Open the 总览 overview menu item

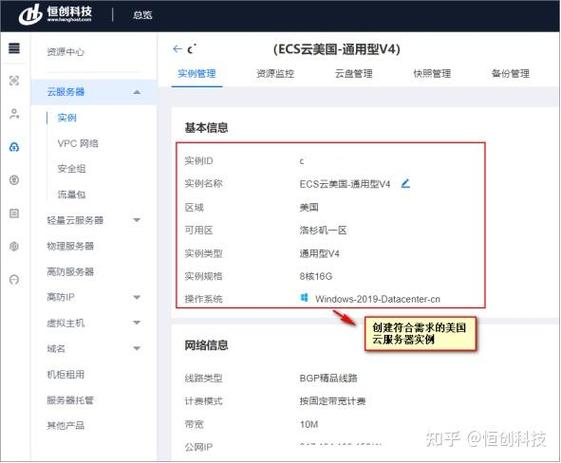[142, 15]
